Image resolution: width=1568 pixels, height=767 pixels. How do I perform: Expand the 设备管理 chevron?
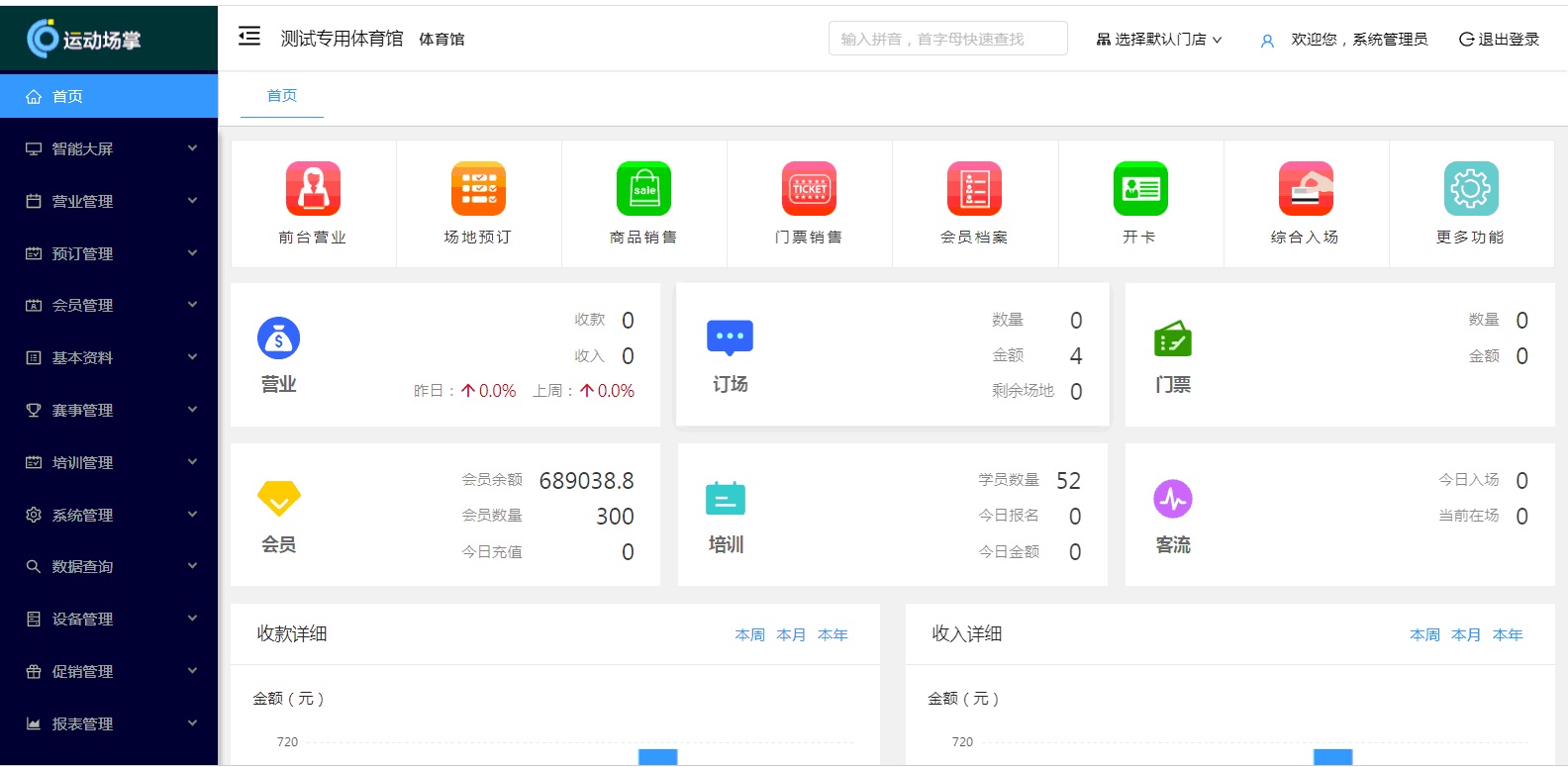pyautogui.click(x=192, y=619)
